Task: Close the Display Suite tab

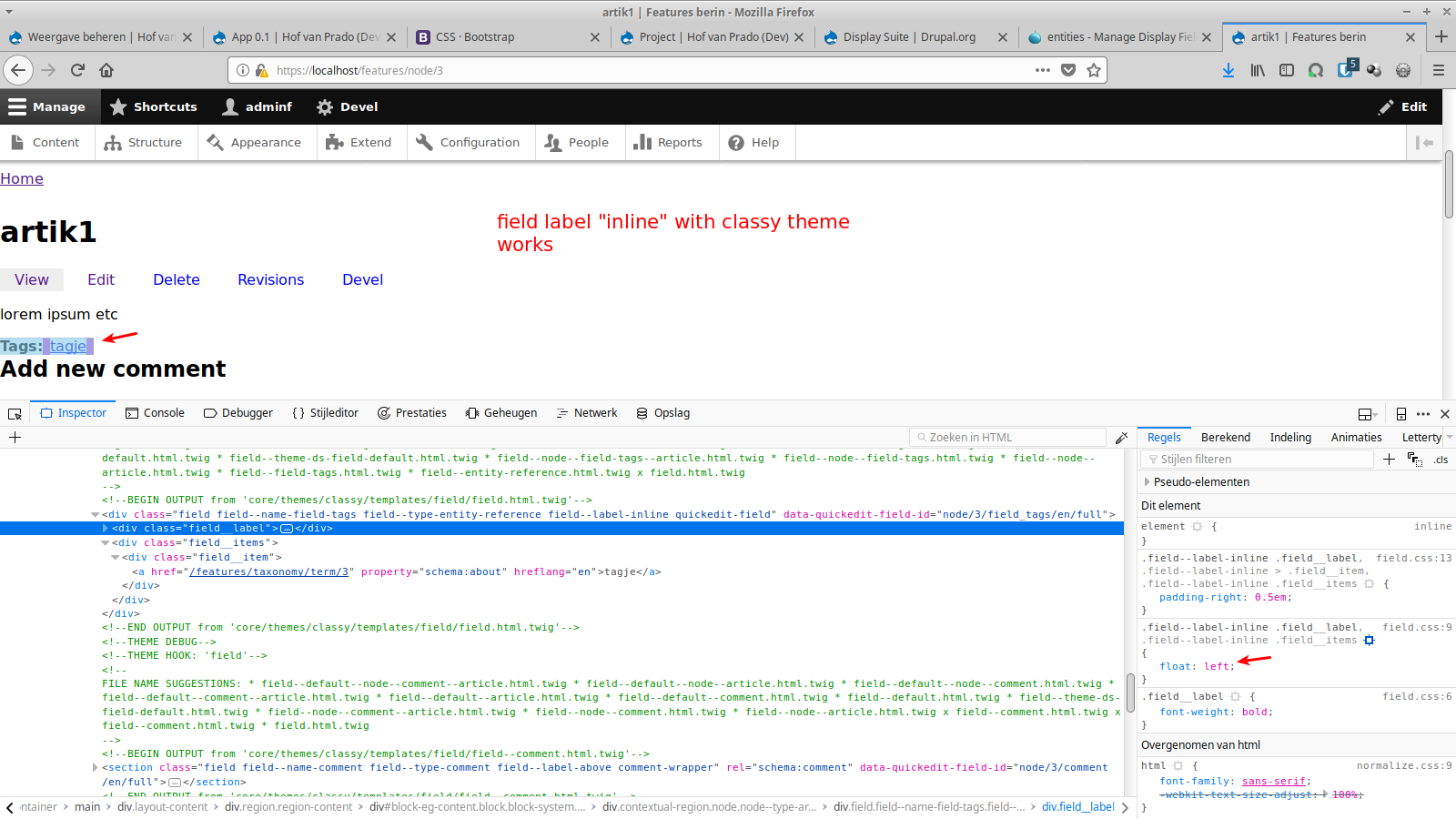Action: click(x=1003, y=37)
